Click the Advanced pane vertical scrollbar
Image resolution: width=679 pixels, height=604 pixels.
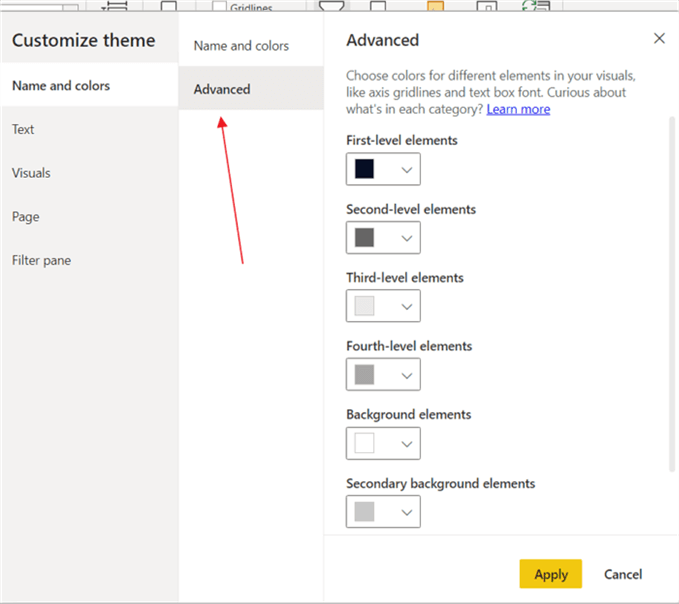point(672,294)
